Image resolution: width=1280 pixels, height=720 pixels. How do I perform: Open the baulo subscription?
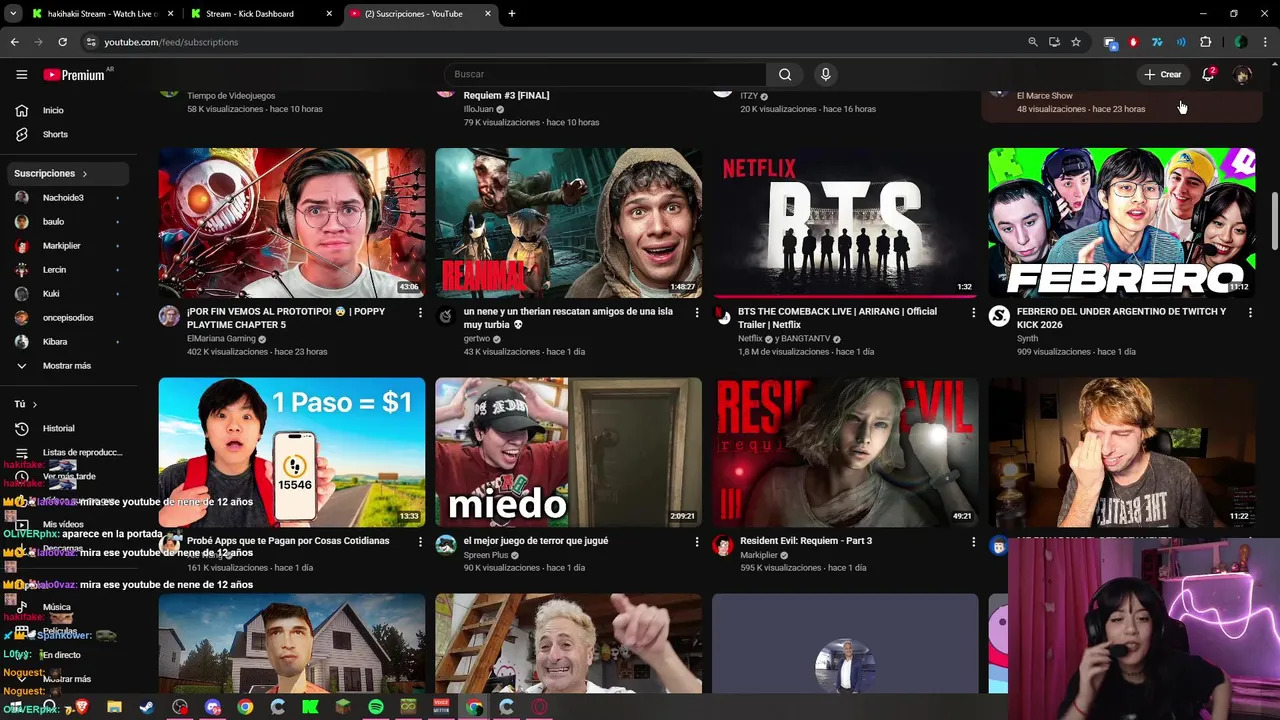[x=68, y=222]
